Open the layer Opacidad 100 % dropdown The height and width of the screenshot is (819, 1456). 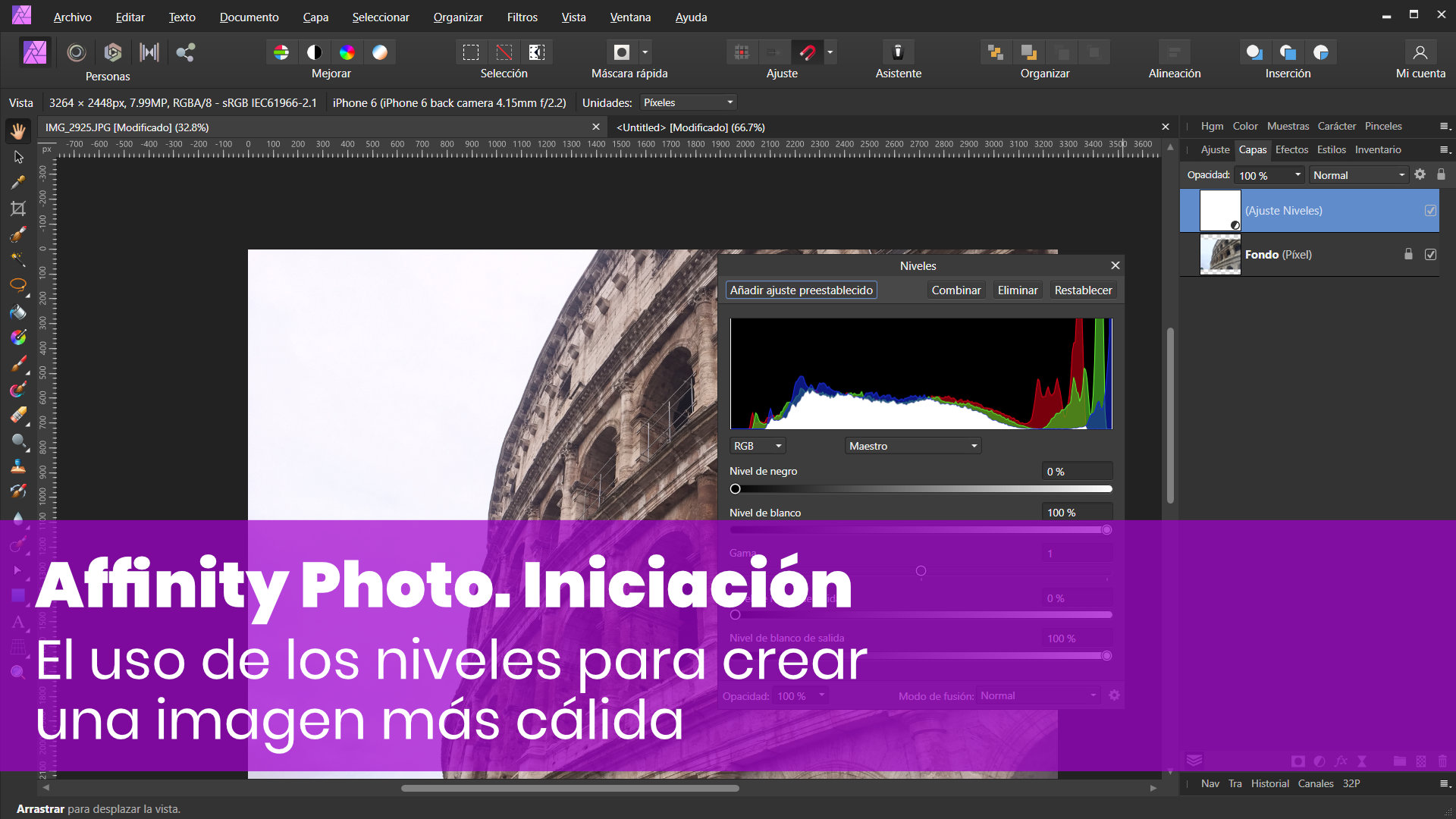click(1269, 175)
